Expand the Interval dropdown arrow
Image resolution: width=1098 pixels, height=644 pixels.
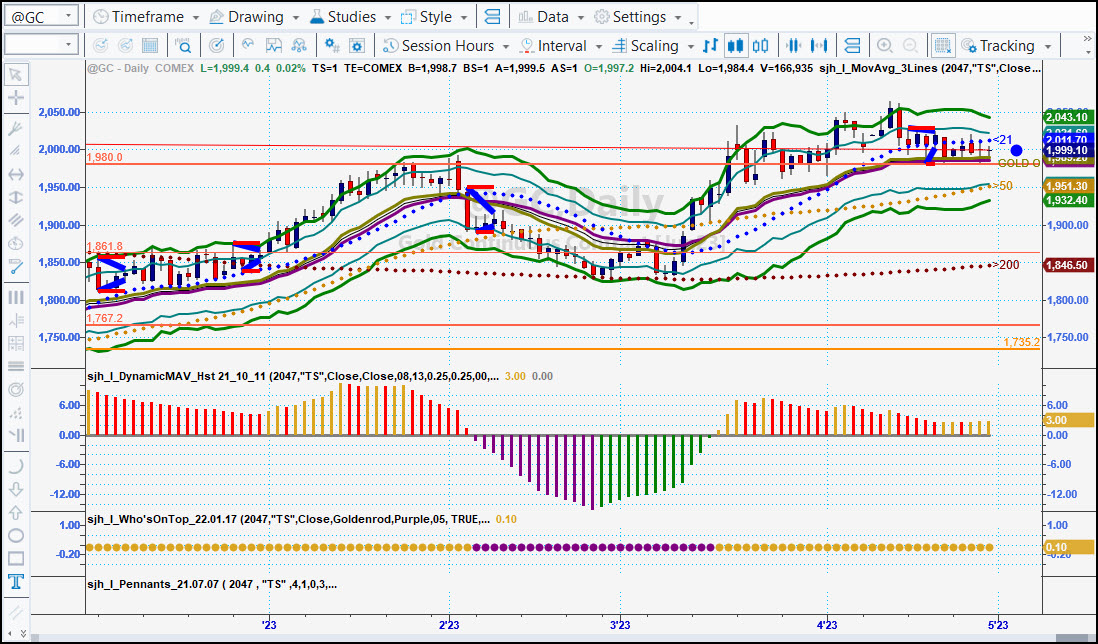[599, 47]
